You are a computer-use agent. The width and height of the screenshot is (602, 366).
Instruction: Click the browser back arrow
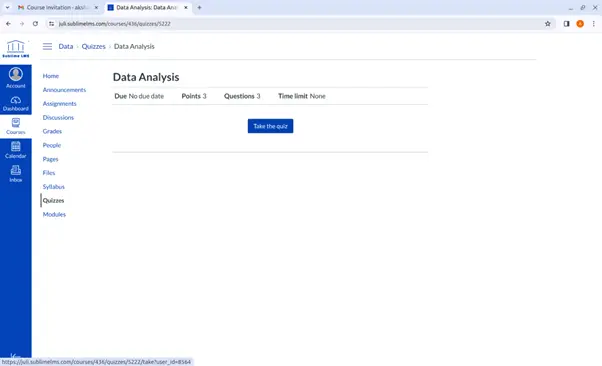[x=8, y=24]
